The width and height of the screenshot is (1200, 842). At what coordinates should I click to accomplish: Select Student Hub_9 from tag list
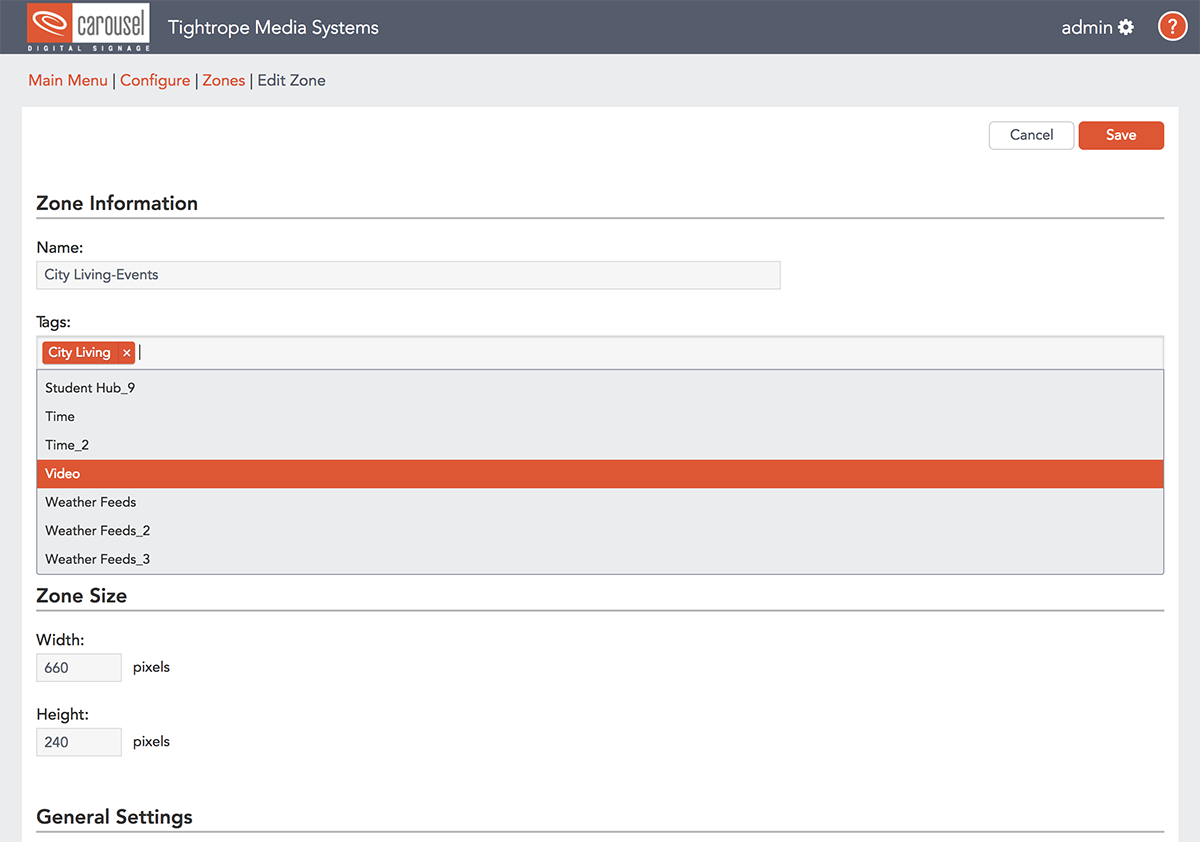coord(90,388)
